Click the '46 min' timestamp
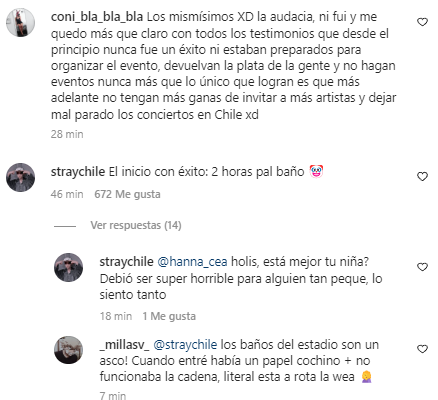The image size is (438, 400). coord(67,194)
